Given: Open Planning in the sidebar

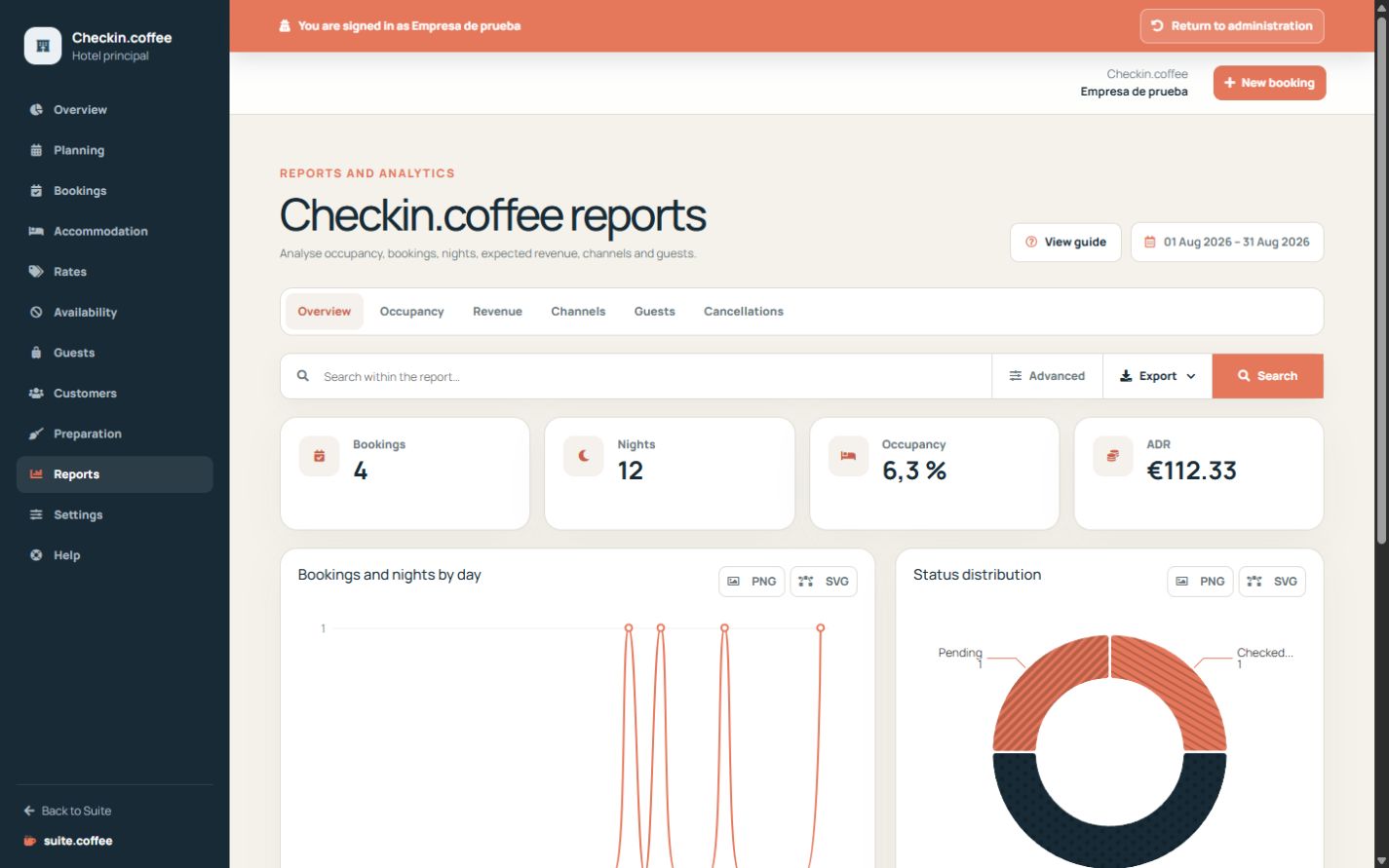Looking at the screenshot, I should tap(115, 150).
